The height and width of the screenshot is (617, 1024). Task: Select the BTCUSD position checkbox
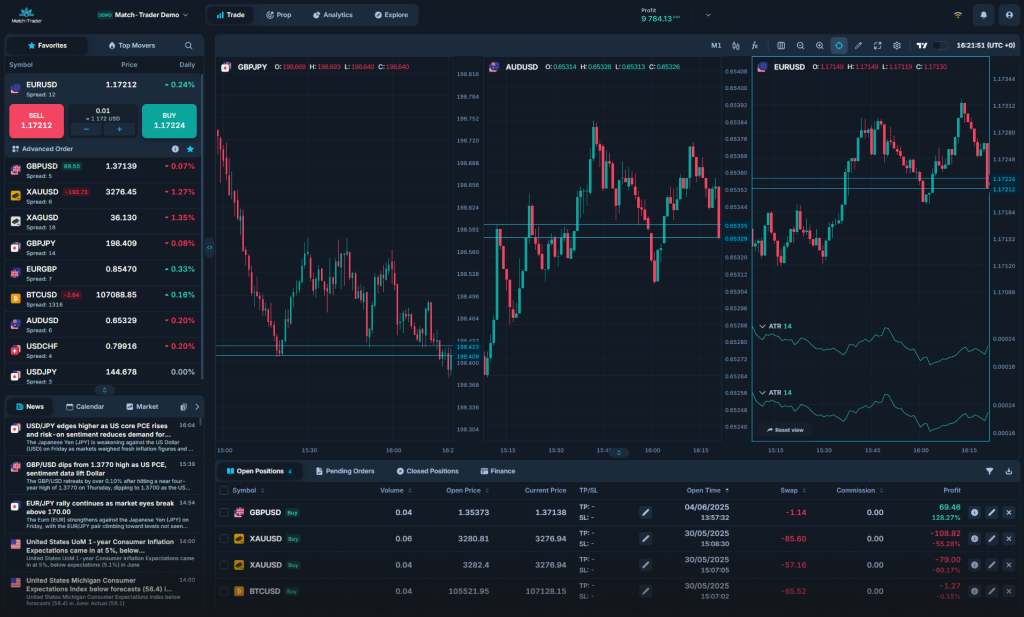[x=224, y=591]
